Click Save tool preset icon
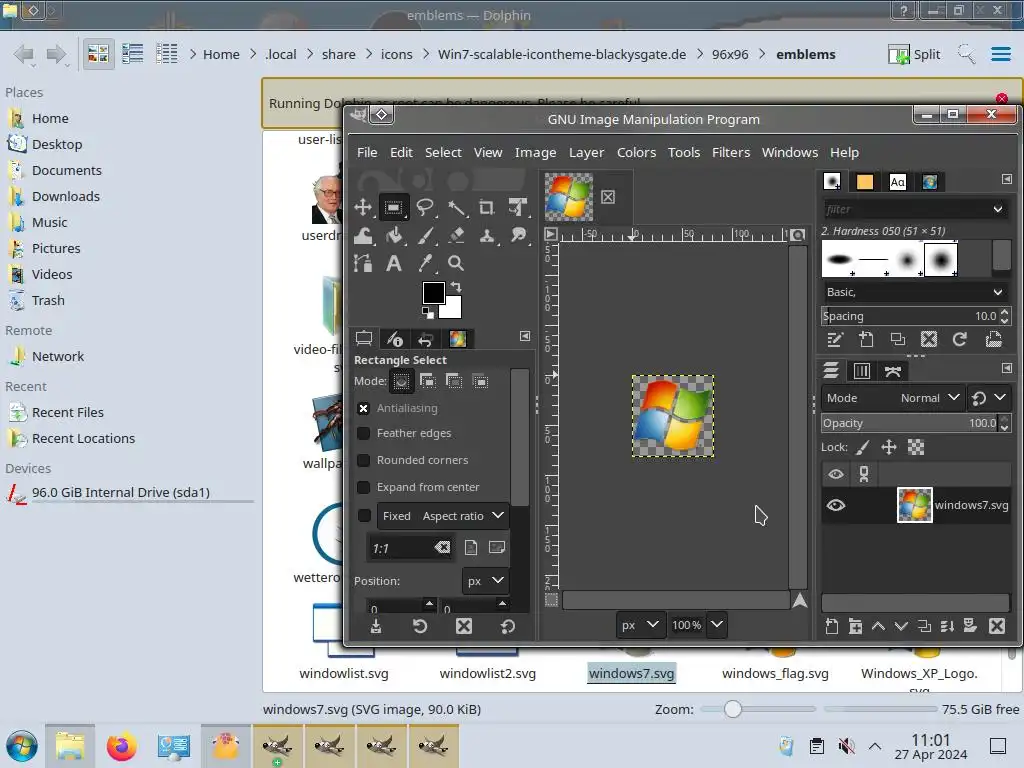The height and width of the screenshot is (768, 1024). tap(376, 626)
